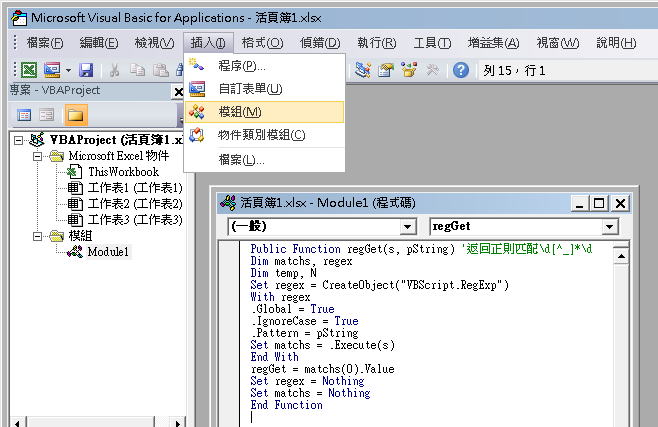Click the '.Global = True' code line
The width and height of the screenshot is (658, 427).
point(292,309)
